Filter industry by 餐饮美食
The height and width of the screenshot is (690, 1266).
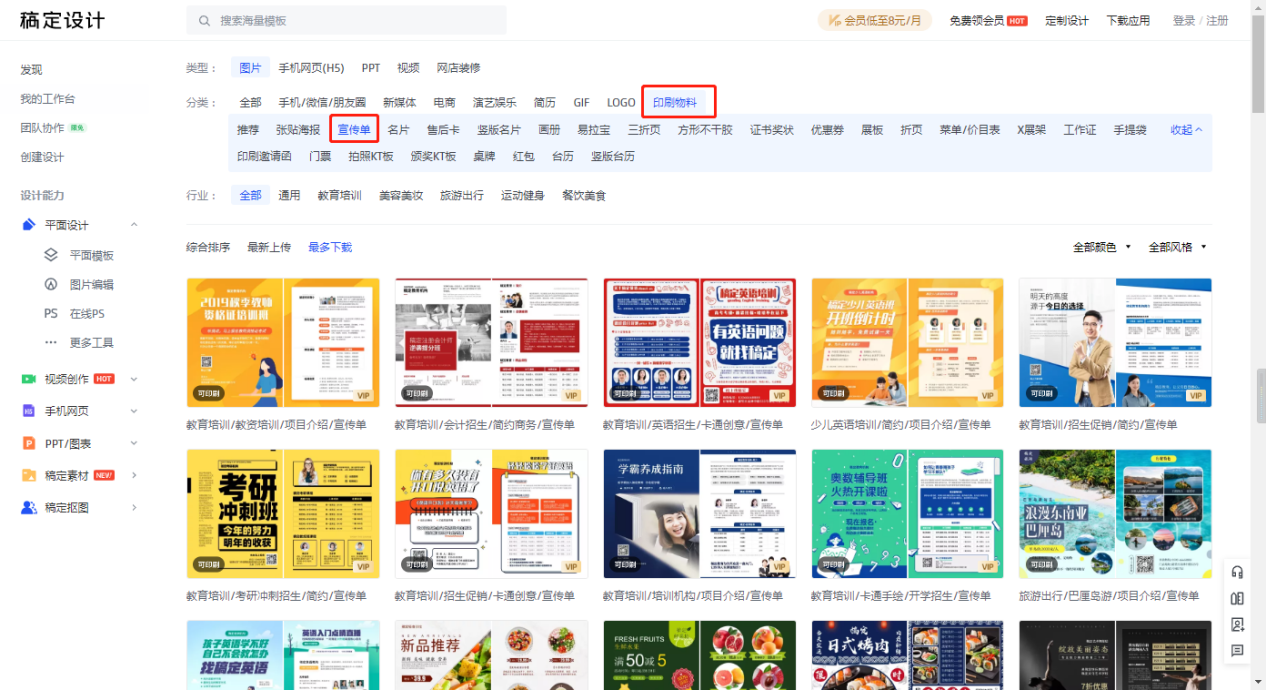click(584, 195)
